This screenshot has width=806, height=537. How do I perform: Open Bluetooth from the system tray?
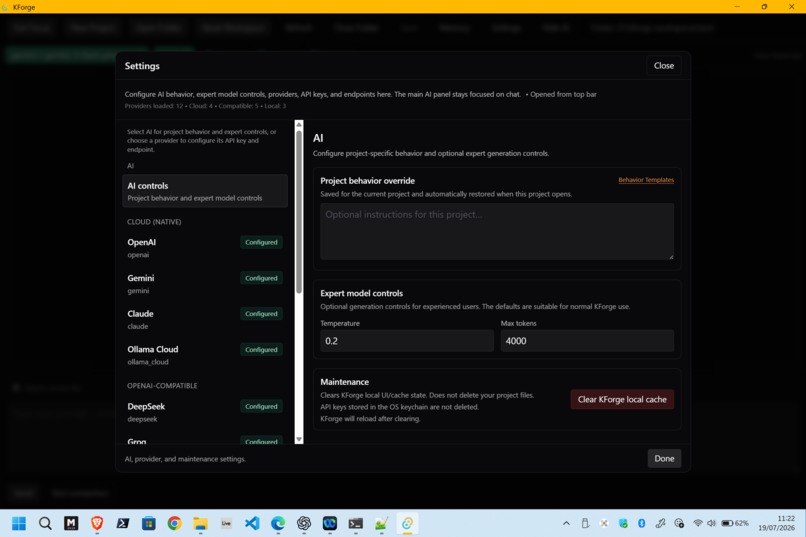(x=642, y=523)
